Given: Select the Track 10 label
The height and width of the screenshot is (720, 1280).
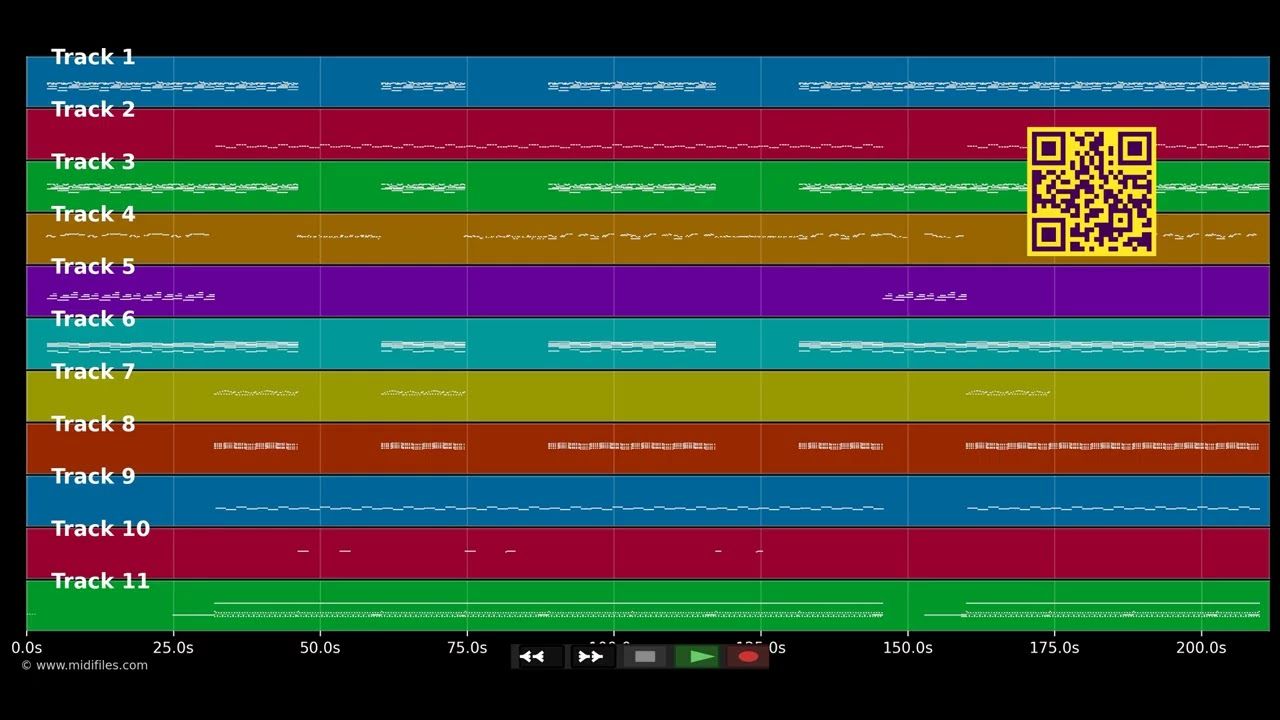Looking at the screenshot, I should (100, 529).
